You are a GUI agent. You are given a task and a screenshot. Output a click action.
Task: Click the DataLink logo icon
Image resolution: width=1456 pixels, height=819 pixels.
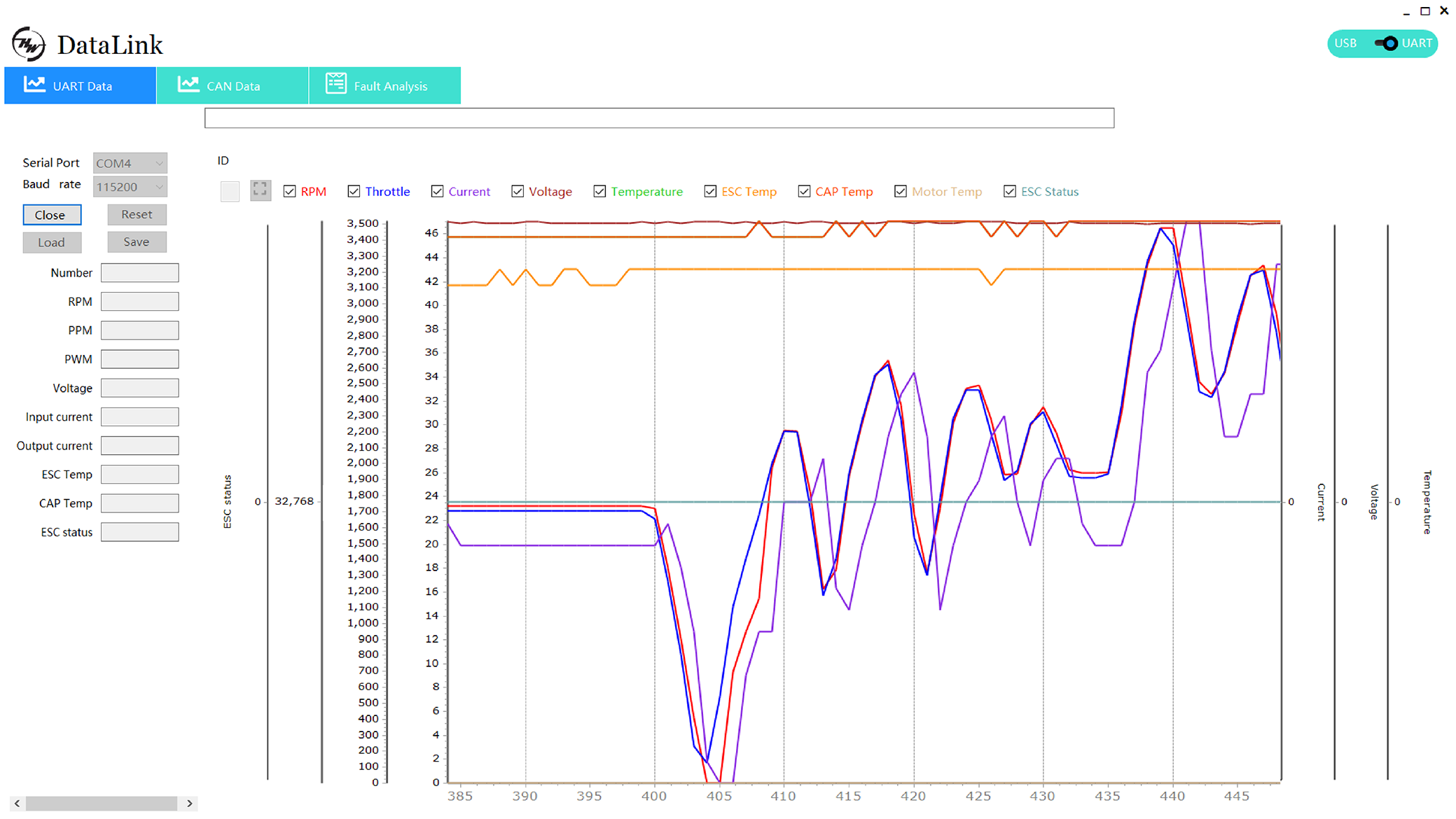click(29, 44)
